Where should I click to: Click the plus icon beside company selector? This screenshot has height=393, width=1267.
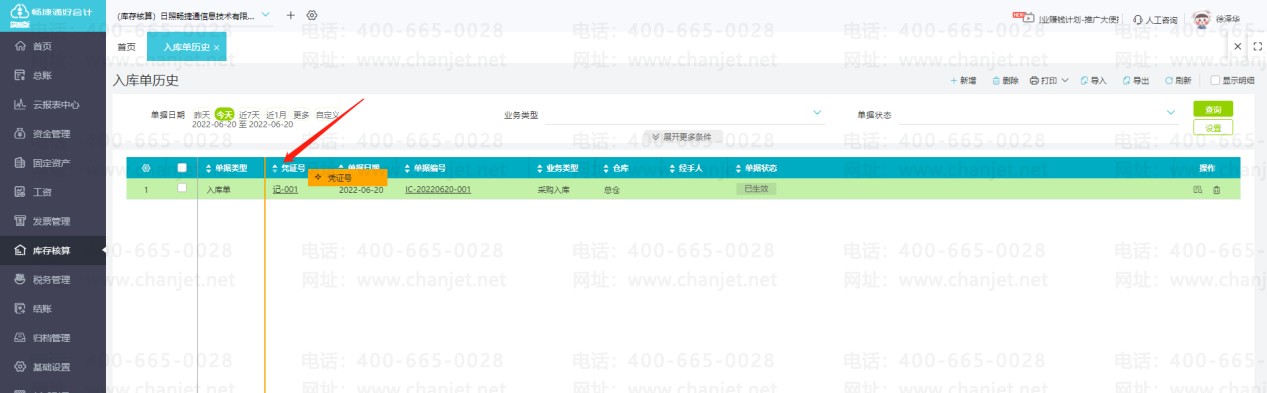coord(291,16)
